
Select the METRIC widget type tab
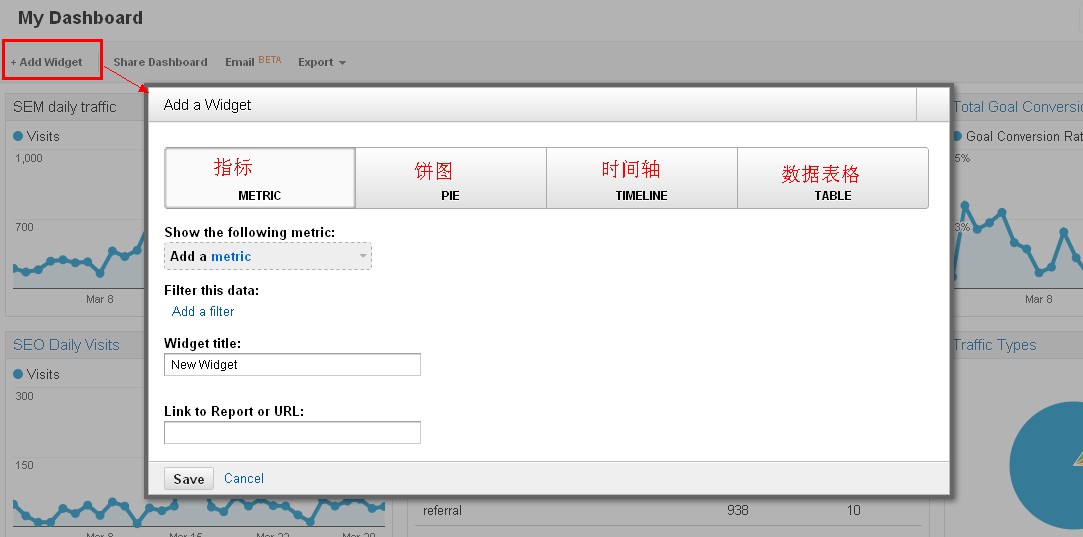click(260, 178)
